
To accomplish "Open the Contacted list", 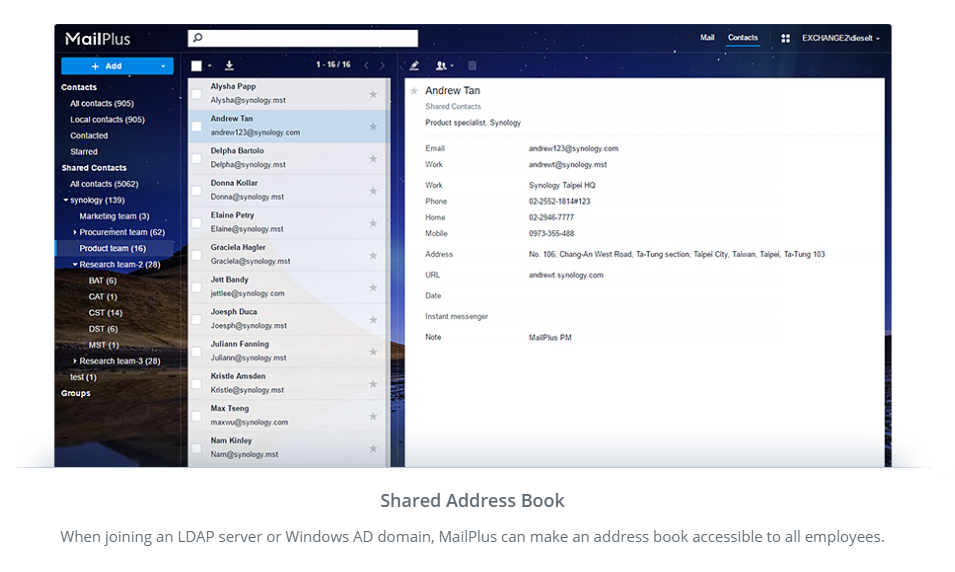I will point(89,136).
